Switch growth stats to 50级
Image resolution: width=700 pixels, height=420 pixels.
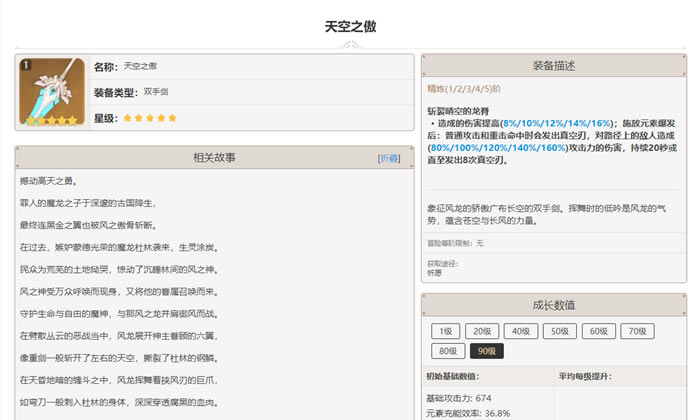tap(558, 331)
